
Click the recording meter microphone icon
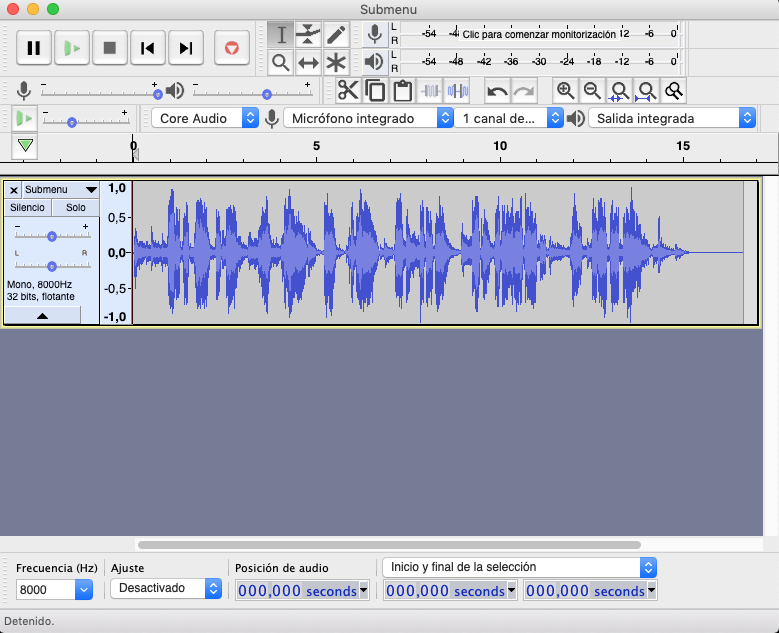tap(375, 34)
